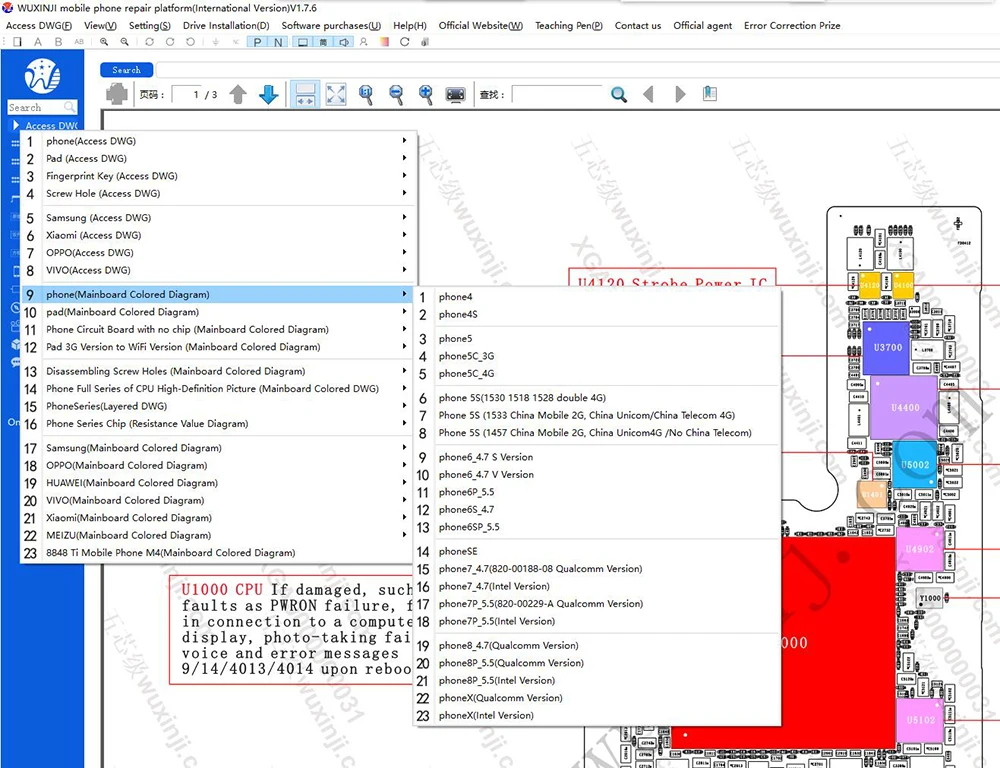The height and width of the screenshot is (768, 1000).
Task: Click the zoom out magnifier with minus
Action: tap(396, 94)
